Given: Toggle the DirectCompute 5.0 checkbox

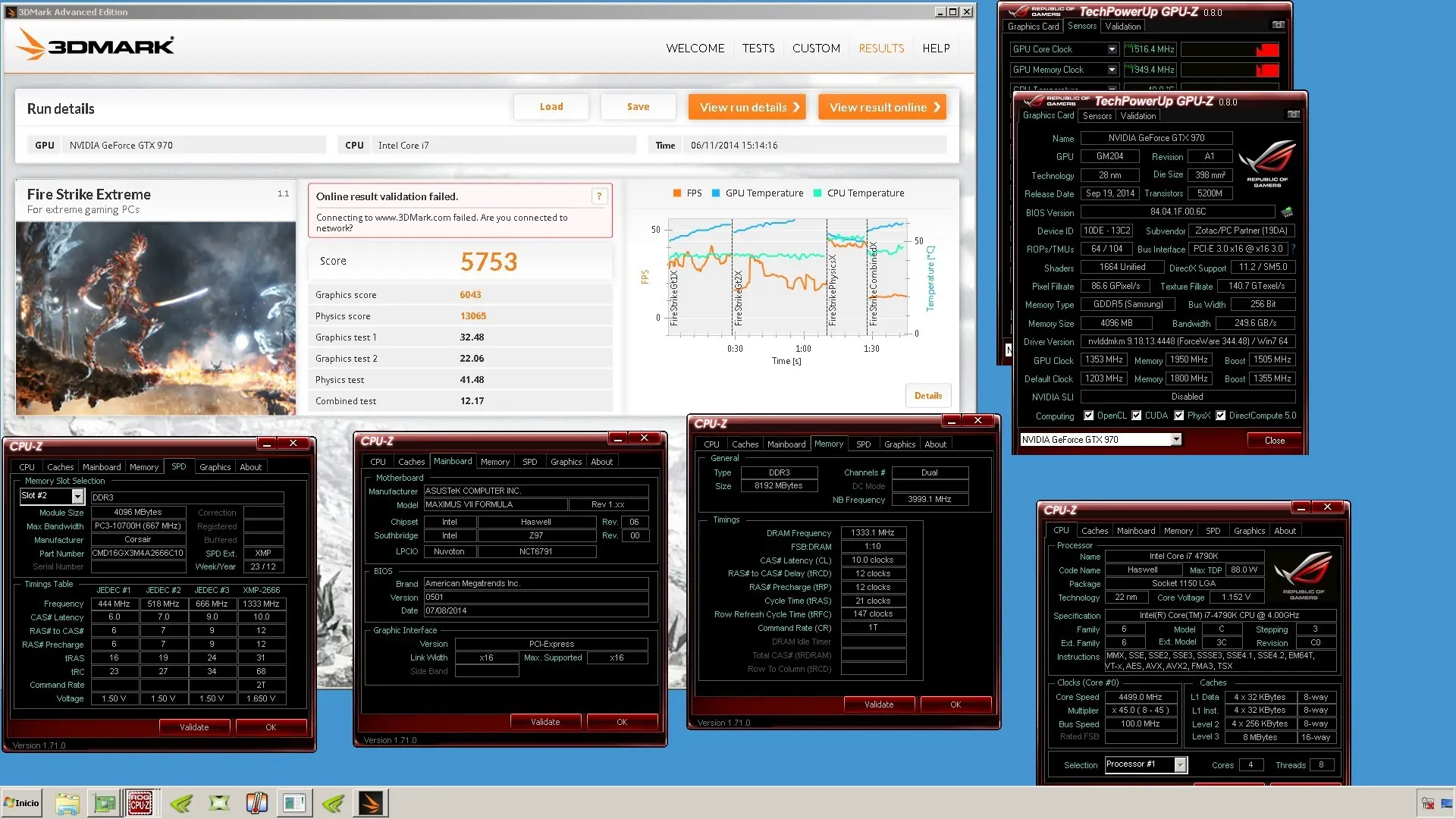Looking at the screenshot, I should [x=1221, y=416].
